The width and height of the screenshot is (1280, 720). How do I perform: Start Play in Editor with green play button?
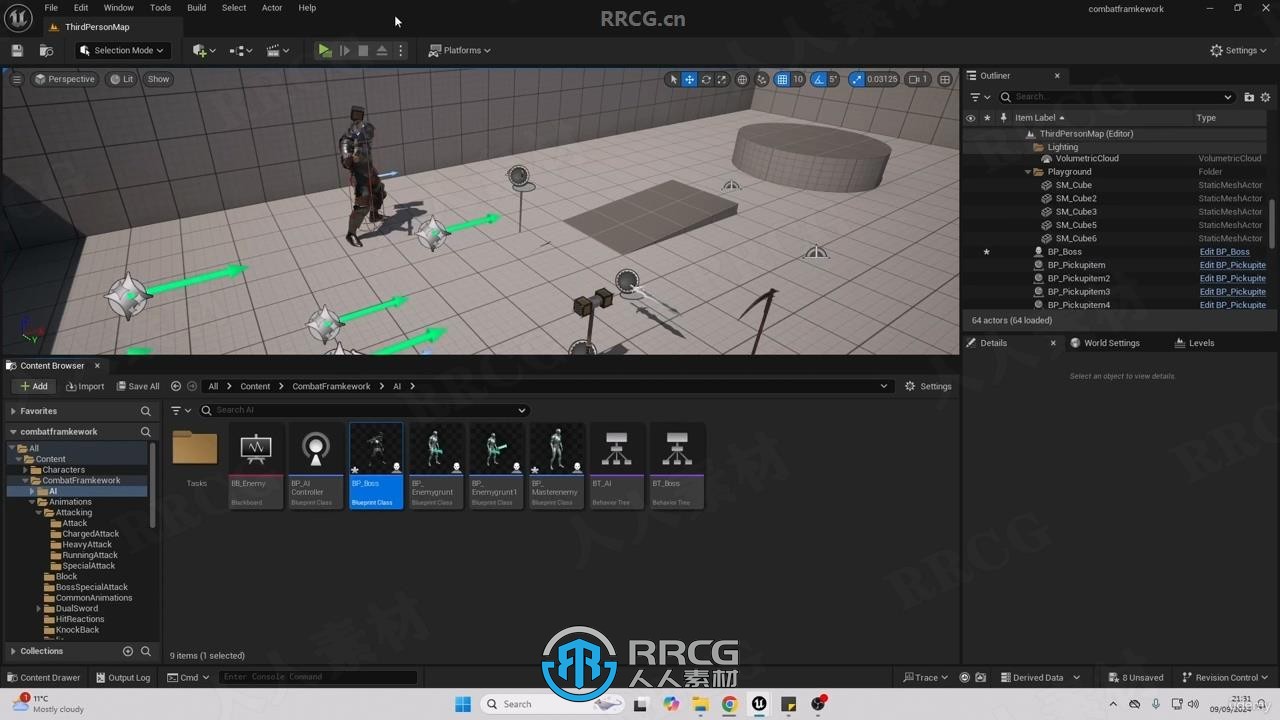point(325,50)
